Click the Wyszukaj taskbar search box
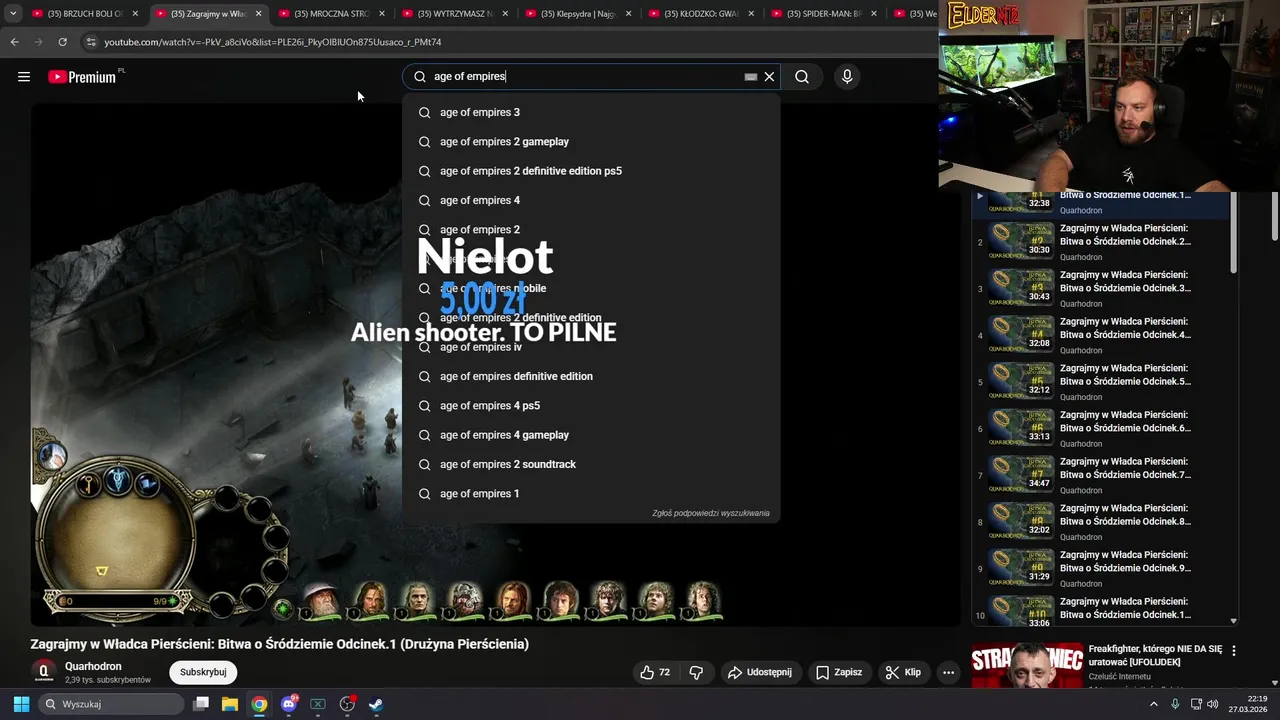 click(x=112, y=704)
